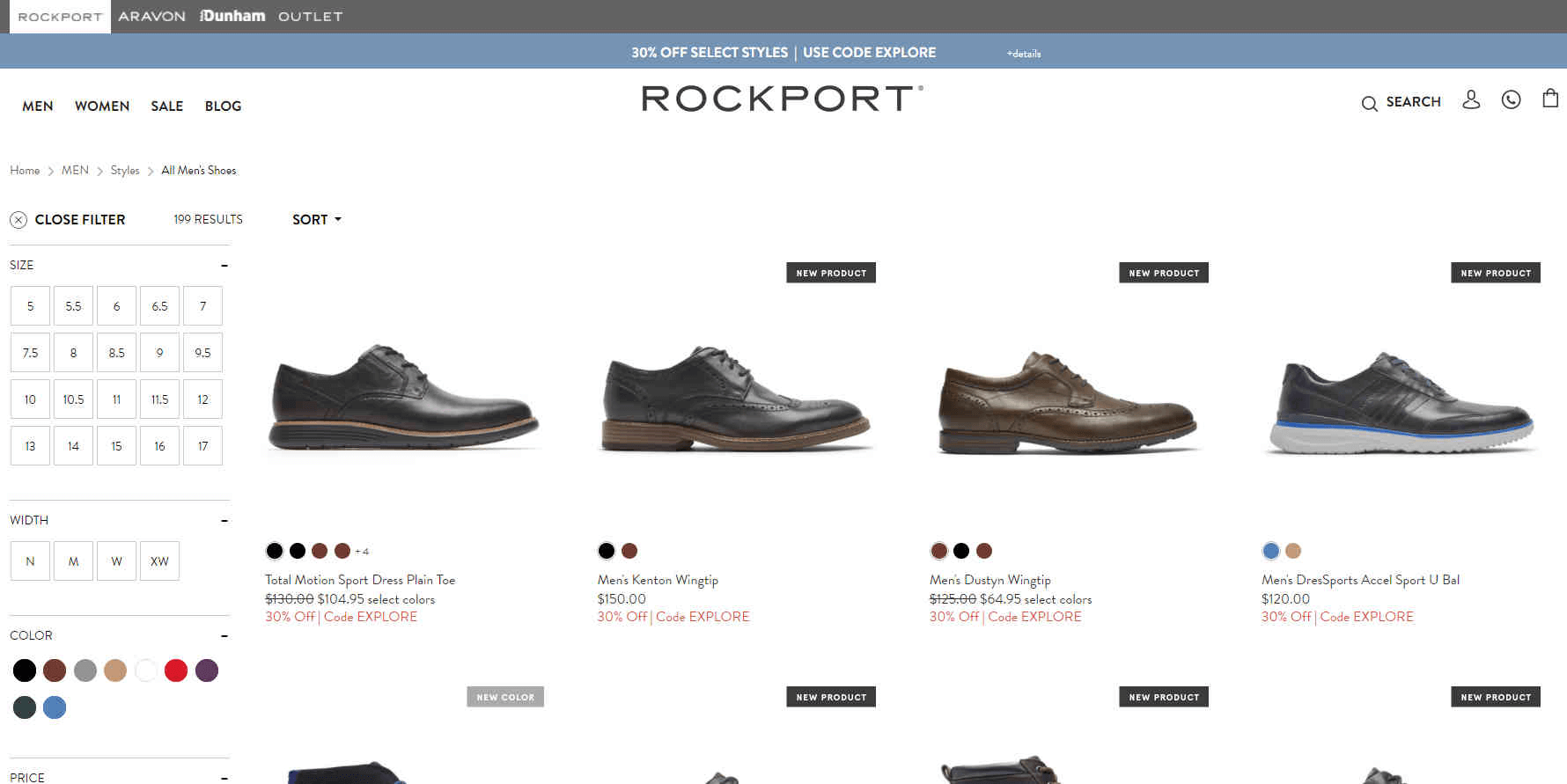Choose tan swatch on DresSports Accel shoe
The height and width of the screenshot is (784, 1567).
(1293, 551)
